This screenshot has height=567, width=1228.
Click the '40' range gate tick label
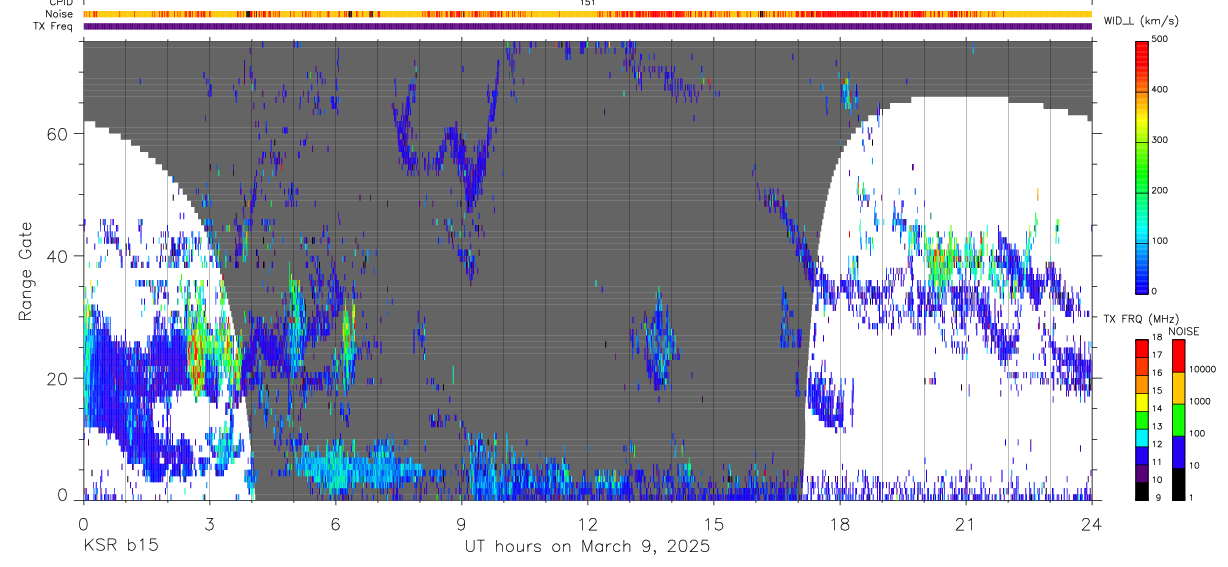[x=59, y=256]
